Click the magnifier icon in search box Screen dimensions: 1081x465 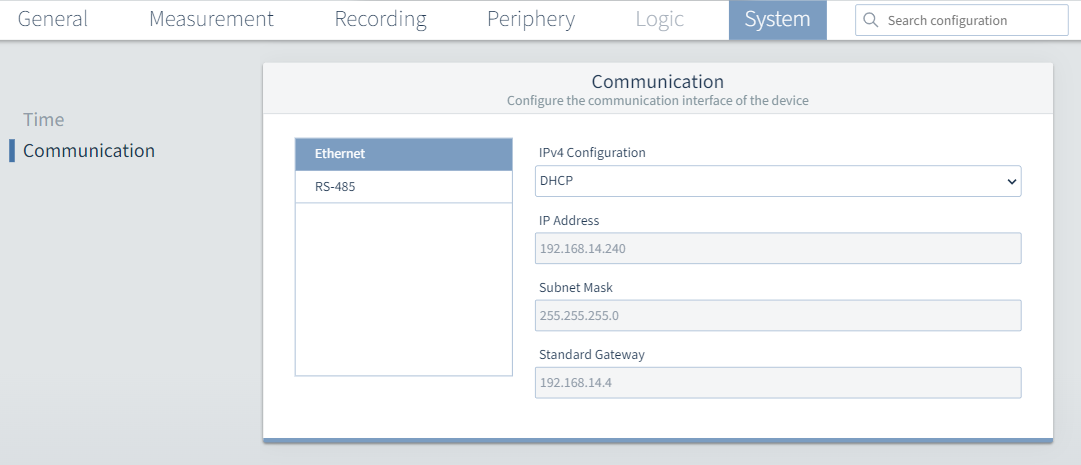pos(871,21)
